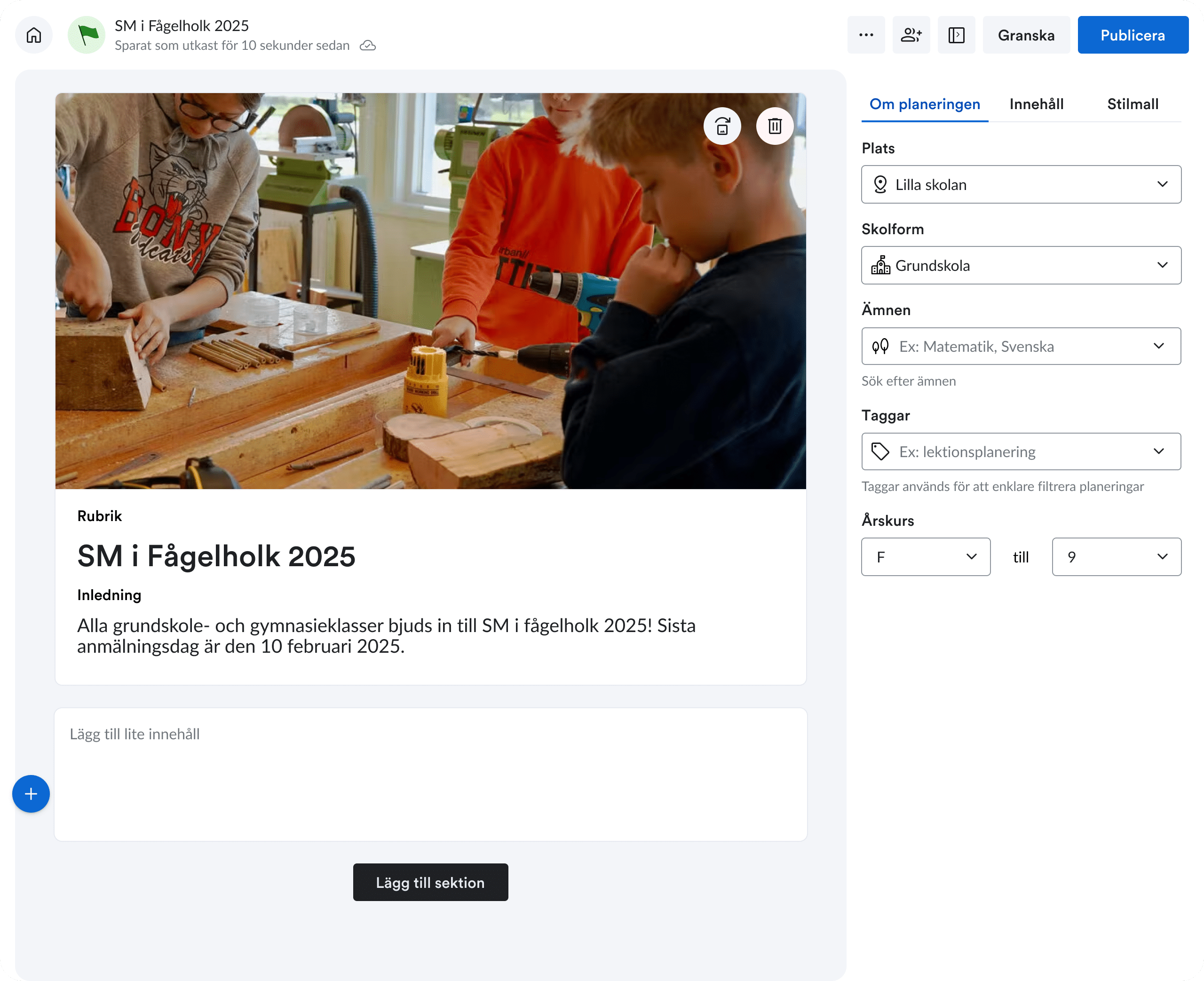
Task: Delete the header image with the trash icon
Action: click(774, 126)
